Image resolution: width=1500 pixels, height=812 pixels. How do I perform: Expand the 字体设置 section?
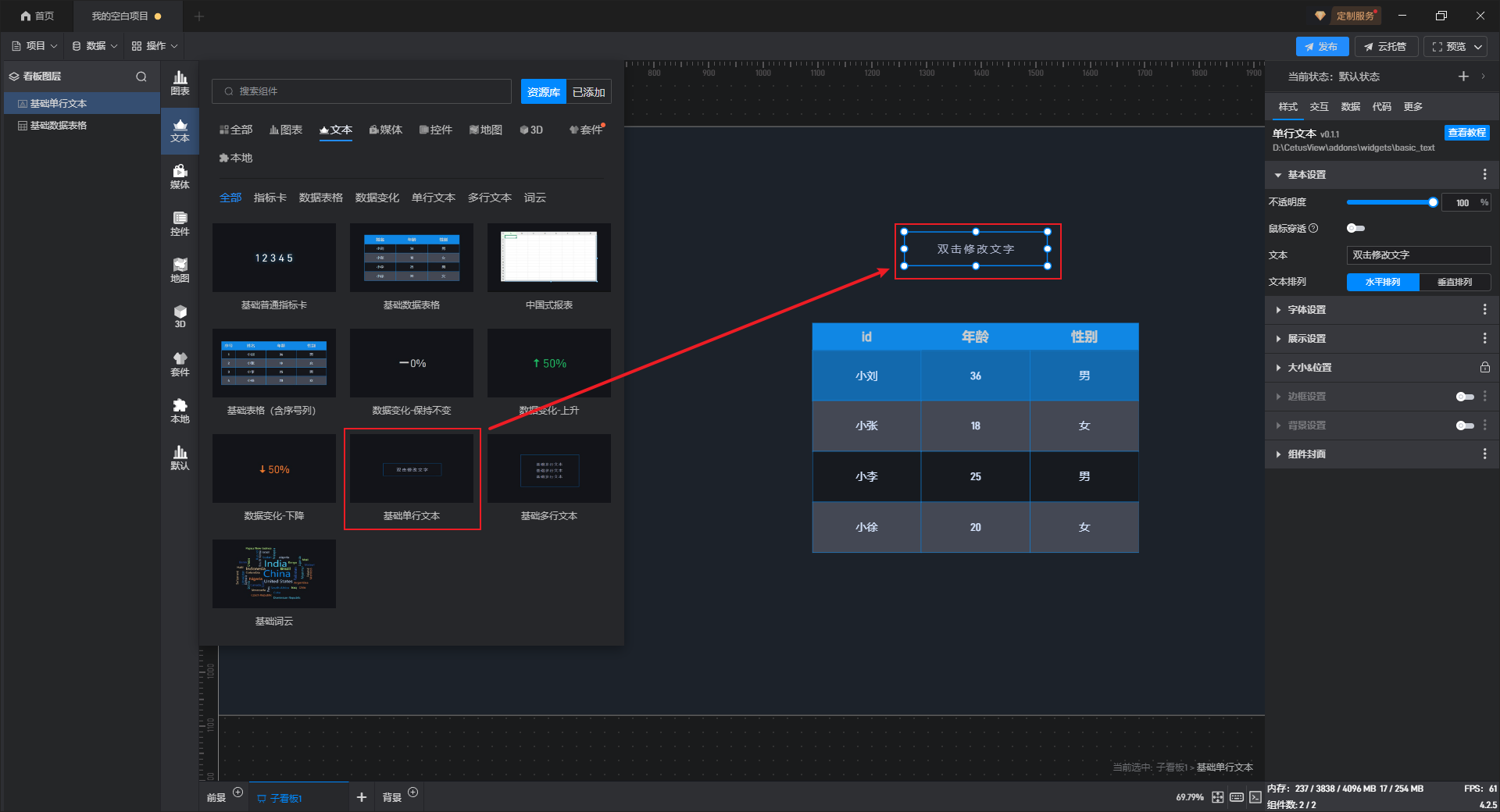point(1278,310)
